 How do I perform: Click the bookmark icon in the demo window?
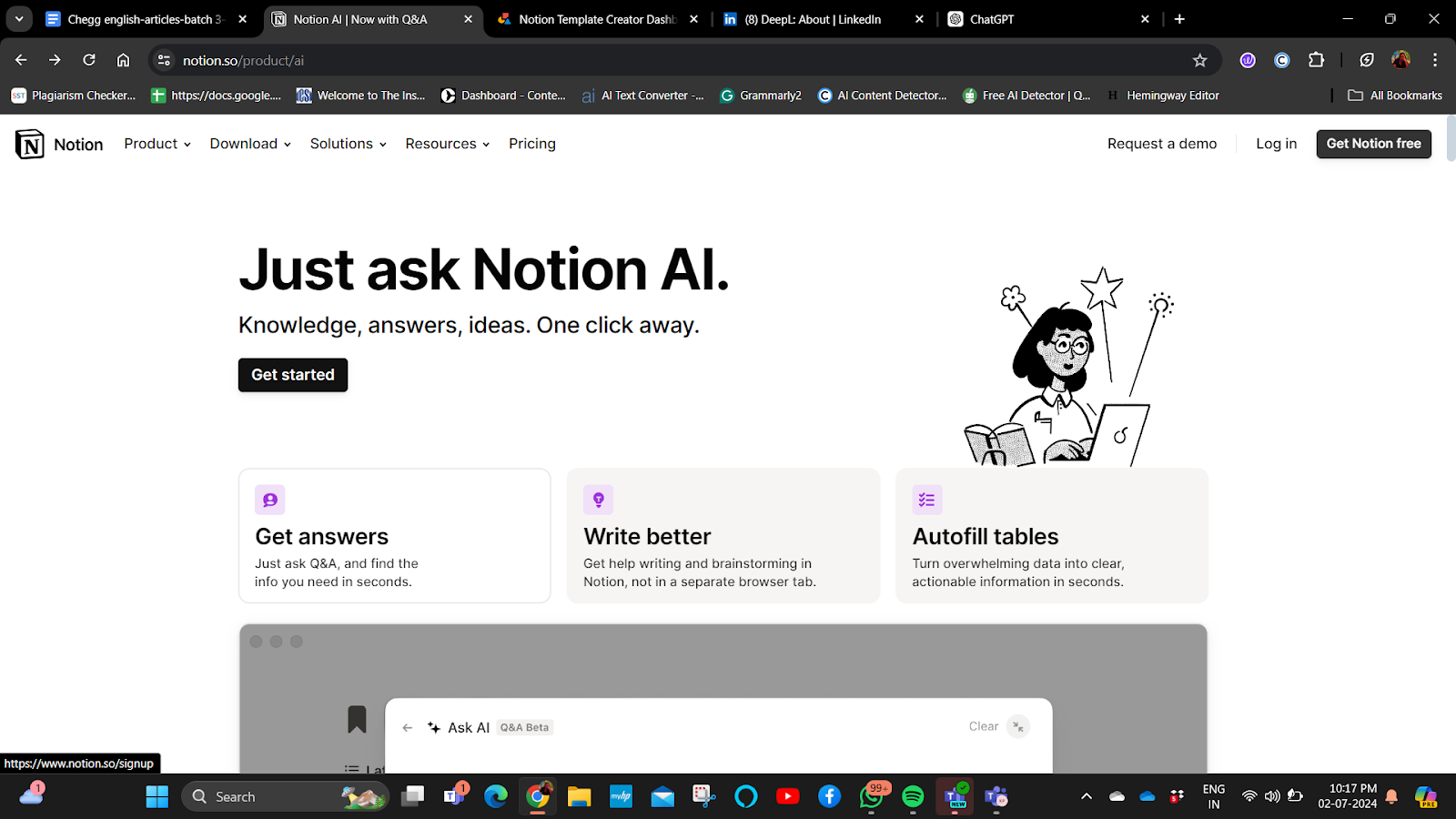357,719
